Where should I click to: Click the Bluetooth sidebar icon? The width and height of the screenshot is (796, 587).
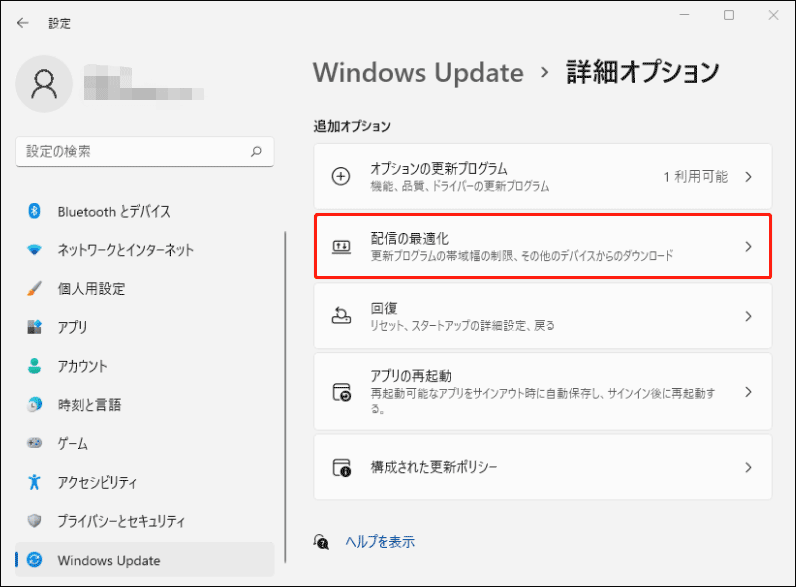pyautogui.click(x=34, y=211)
